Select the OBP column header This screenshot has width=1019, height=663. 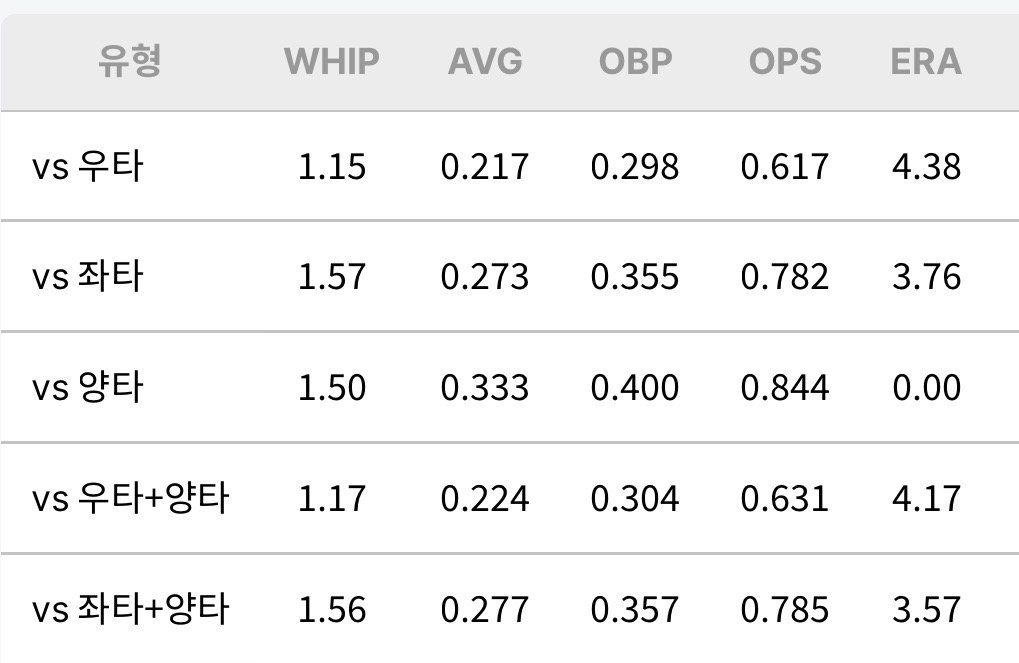click(x=635, y=62)
